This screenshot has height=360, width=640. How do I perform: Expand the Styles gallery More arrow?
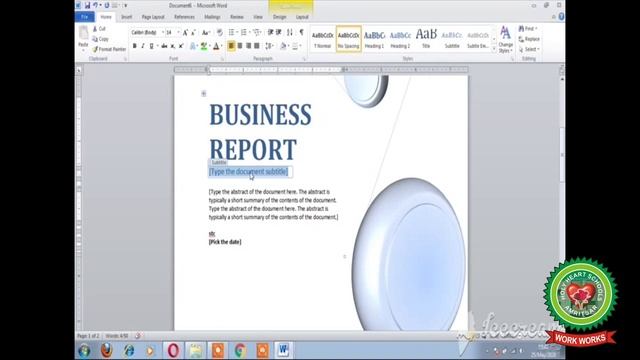point(494,49)
